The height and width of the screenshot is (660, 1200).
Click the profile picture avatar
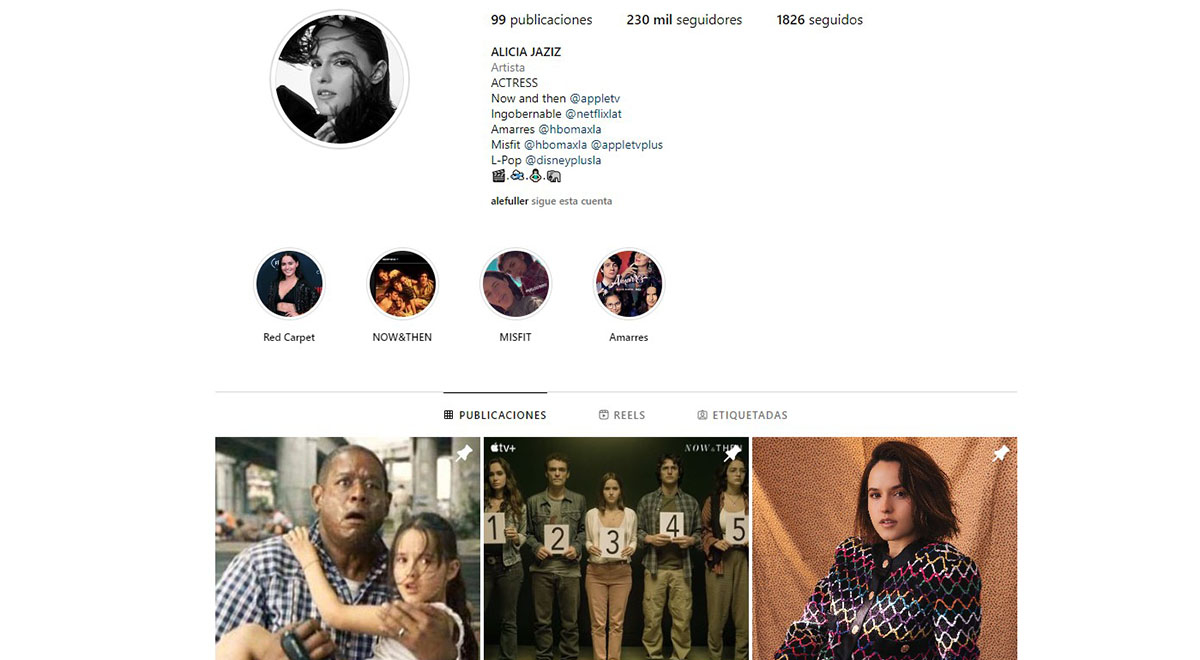point(340,80)
